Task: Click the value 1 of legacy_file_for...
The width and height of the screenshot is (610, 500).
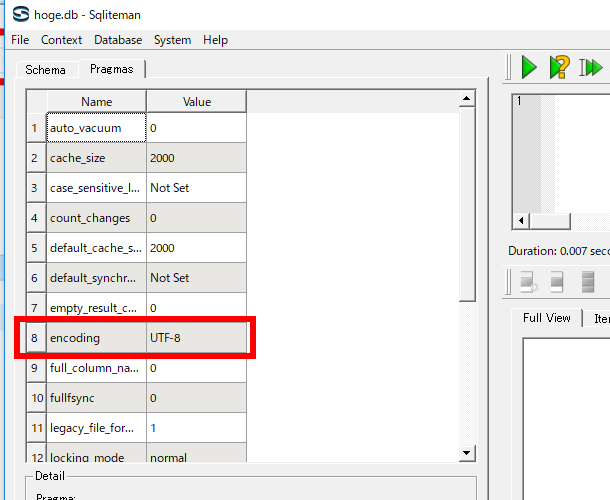Action: pyautogui.click(x=196, y=427)
